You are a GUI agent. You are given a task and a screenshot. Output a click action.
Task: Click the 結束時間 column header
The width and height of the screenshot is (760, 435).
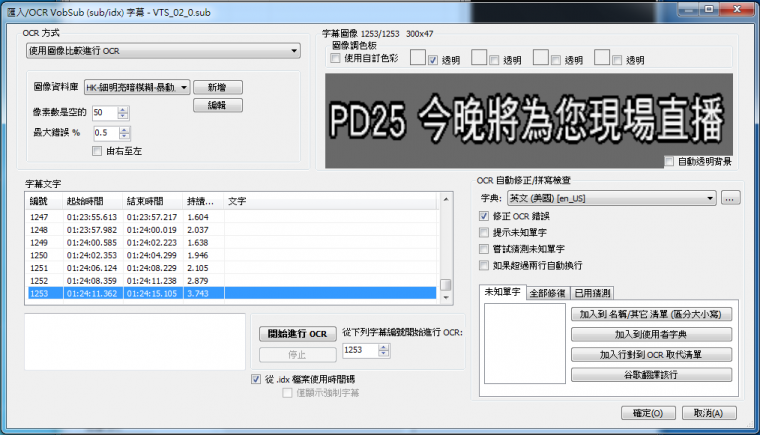point(153,201)
